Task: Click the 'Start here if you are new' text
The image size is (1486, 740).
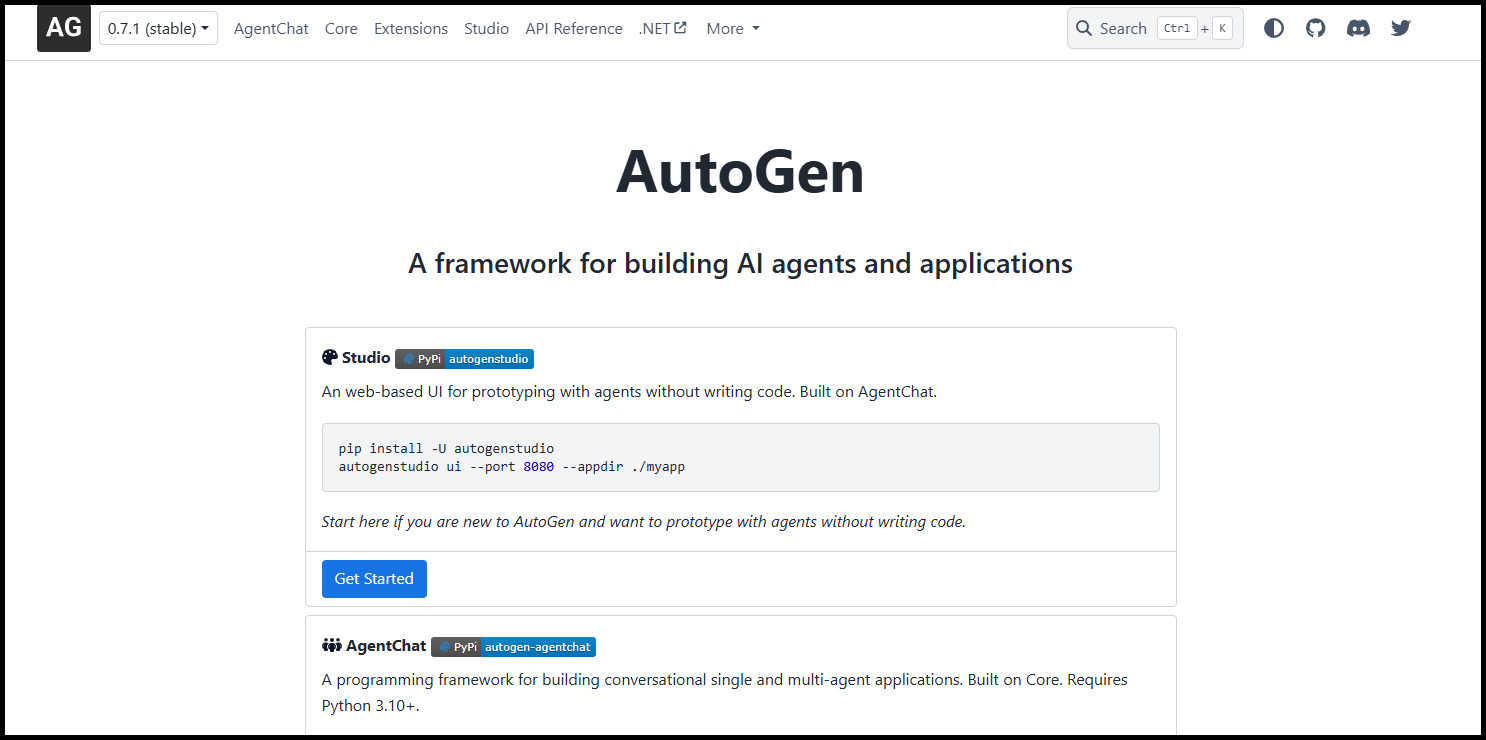Action: click(644, 521)
